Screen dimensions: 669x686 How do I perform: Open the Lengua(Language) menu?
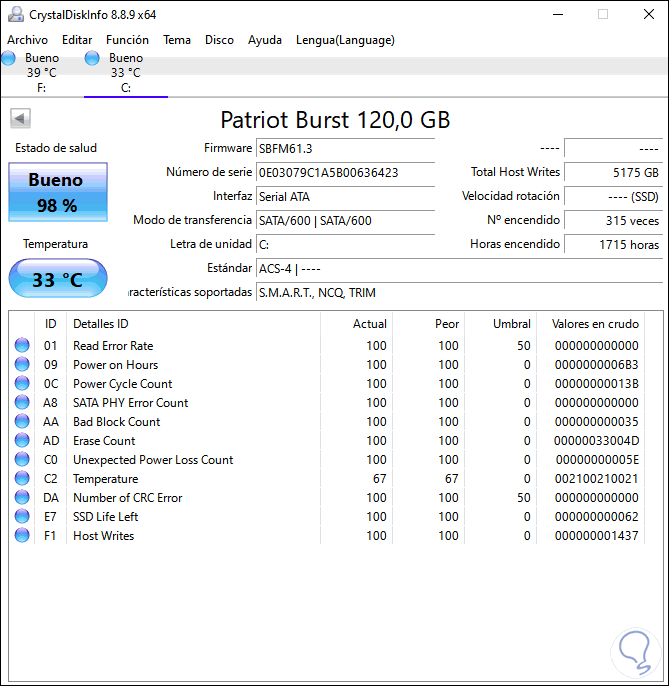pyautogui.click(x=345, y=40)
